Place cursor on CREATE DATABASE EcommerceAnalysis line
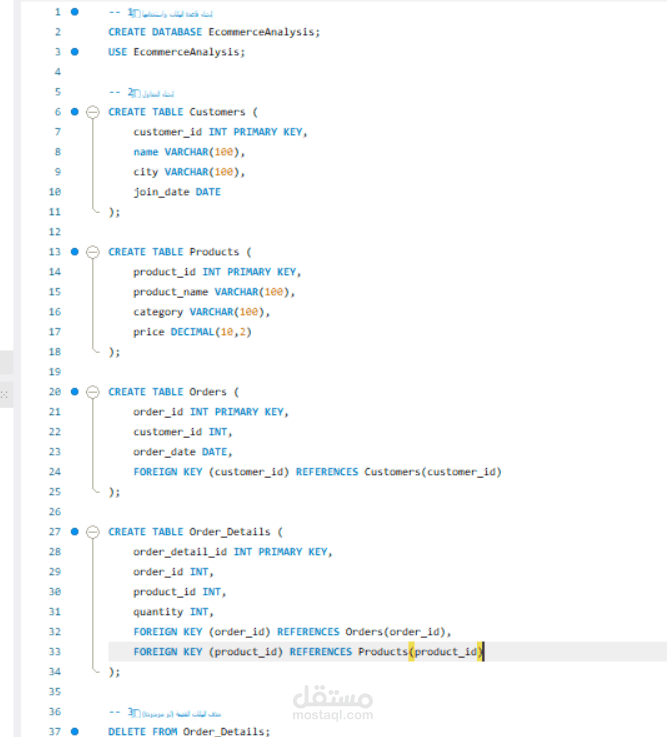Image resolution: width=667 pixels, height=737 pixels. tap(214, 32)
